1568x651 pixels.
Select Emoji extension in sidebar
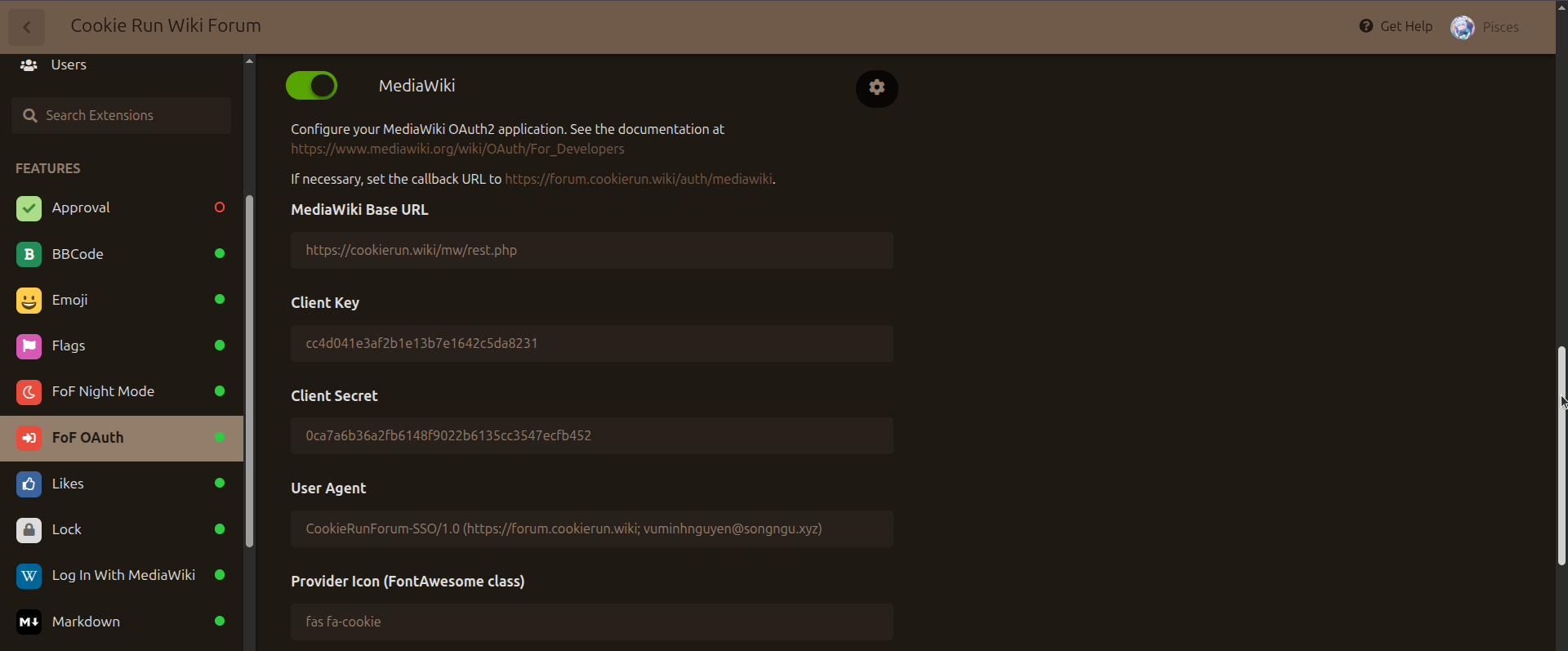[122, 300]
